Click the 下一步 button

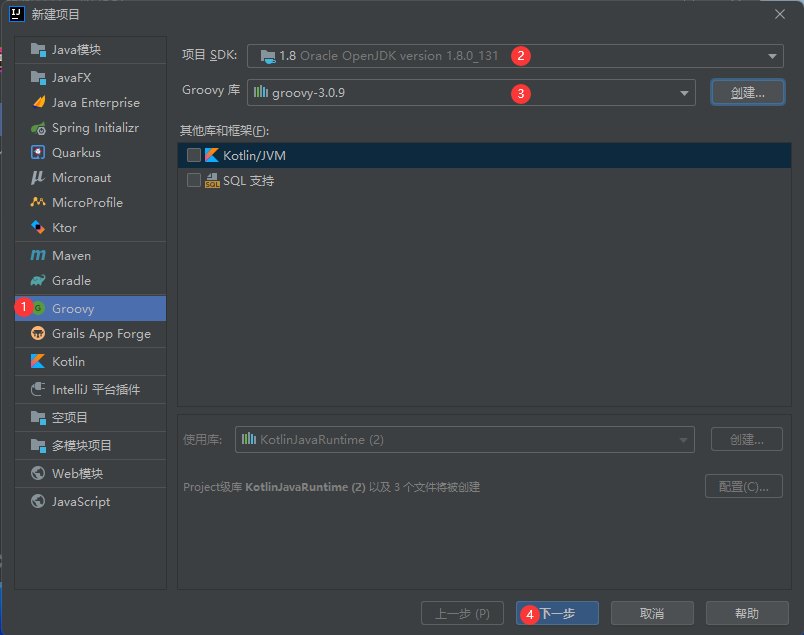(557, 613)
